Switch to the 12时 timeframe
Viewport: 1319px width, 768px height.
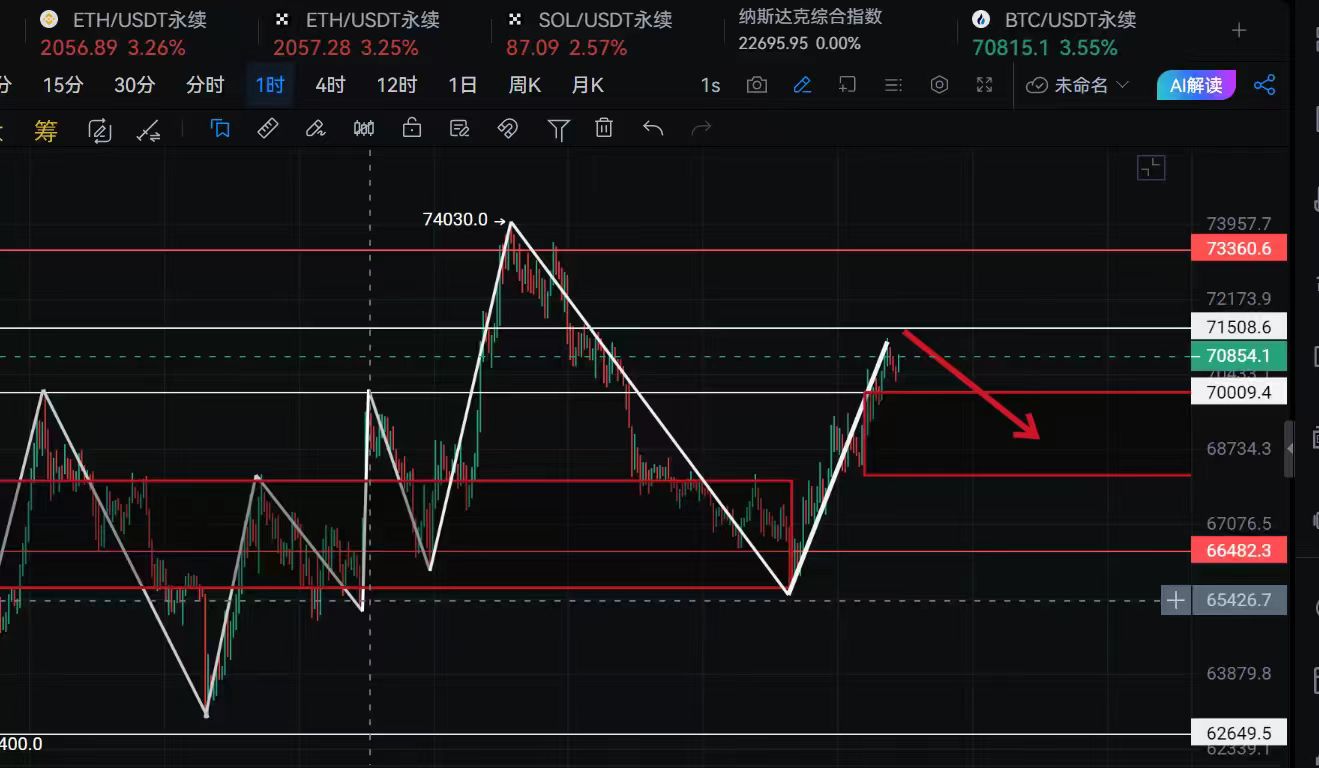pyautogui.click(x=396, y=85)
